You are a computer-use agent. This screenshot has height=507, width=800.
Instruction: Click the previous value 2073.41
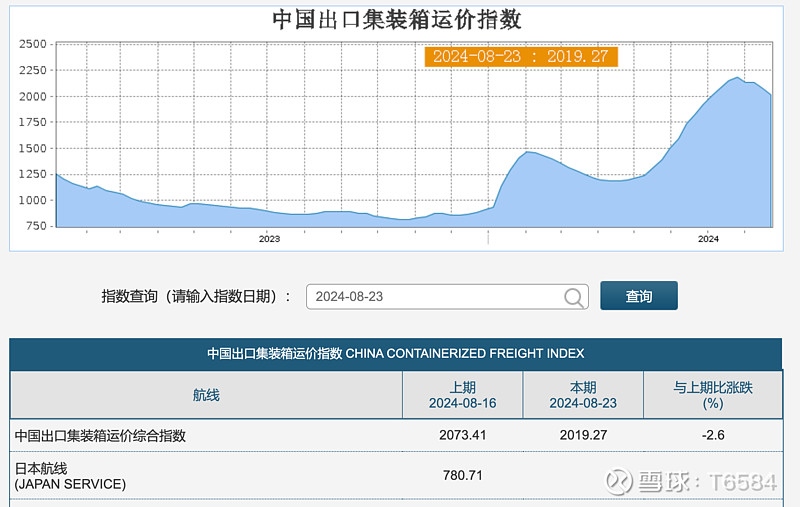[x=462, y=435]
